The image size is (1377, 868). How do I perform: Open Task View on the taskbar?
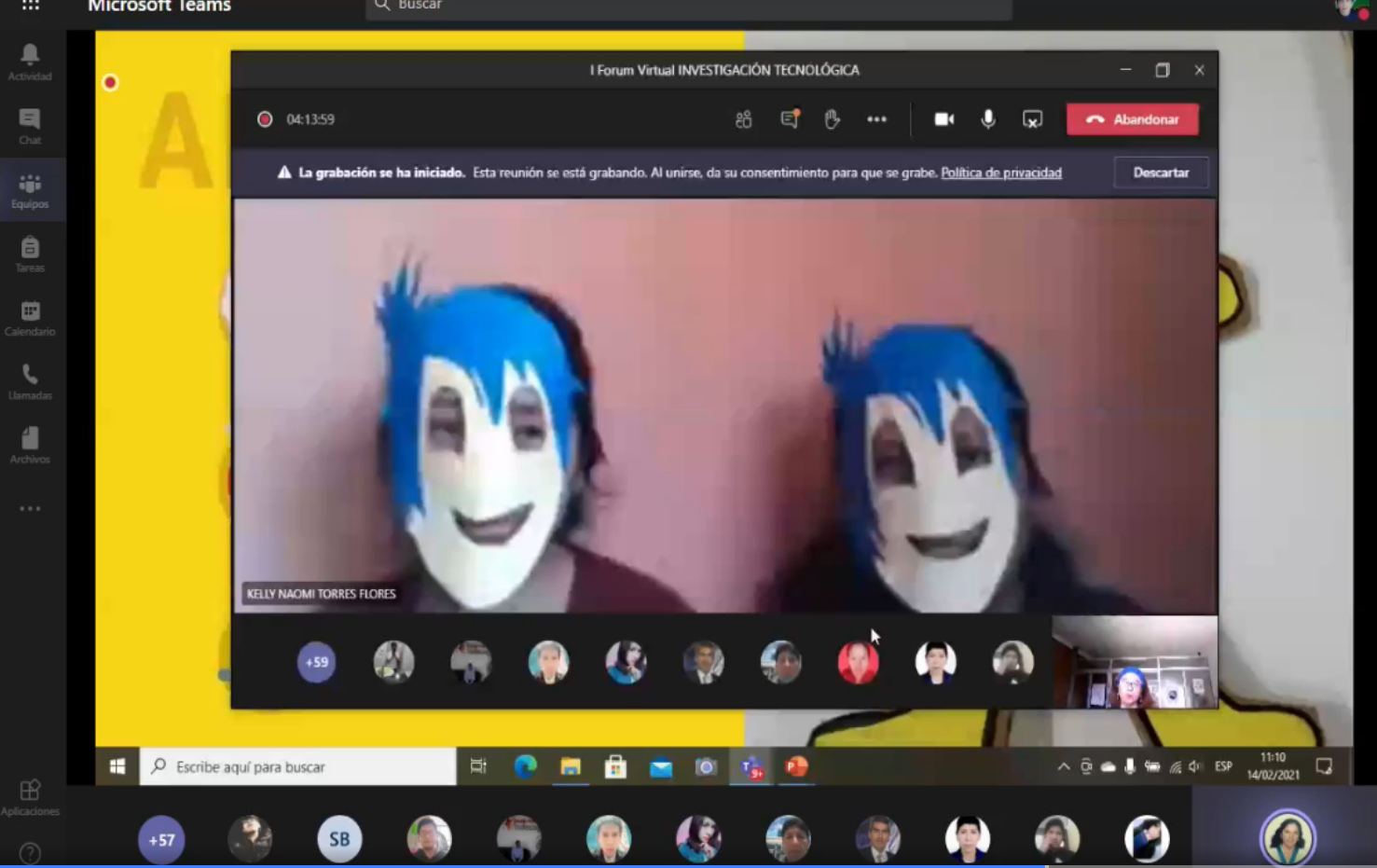[478, 766]
